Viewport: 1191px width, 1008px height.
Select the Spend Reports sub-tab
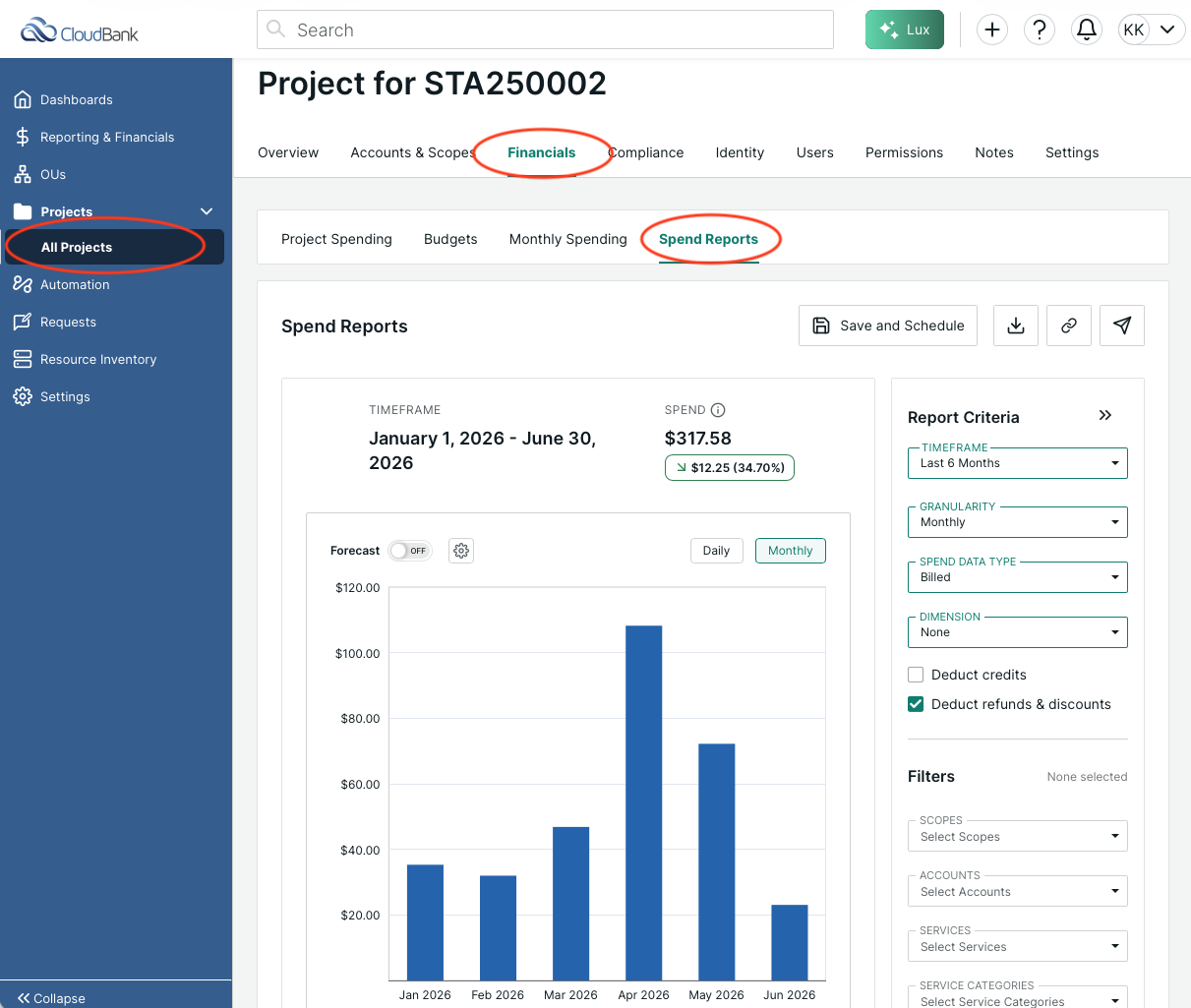tap(708, 239)
